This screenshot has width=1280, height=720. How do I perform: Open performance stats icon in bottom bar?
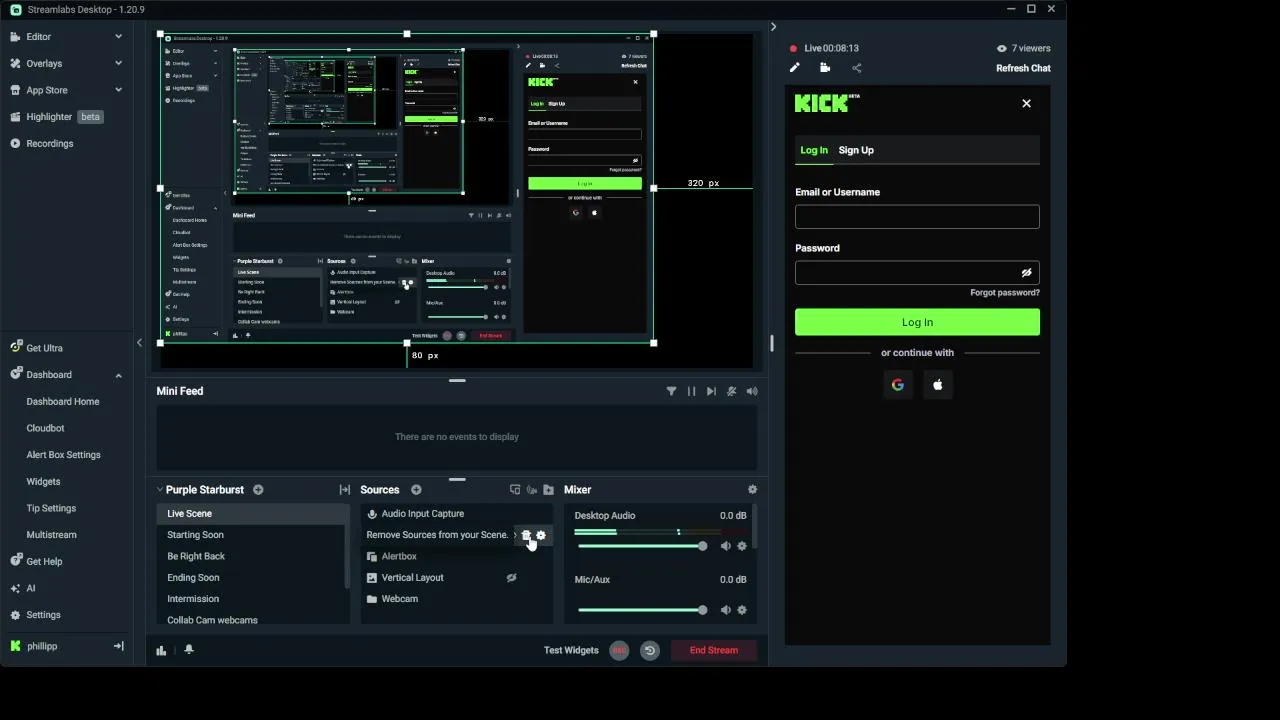[x=161, y=650]
